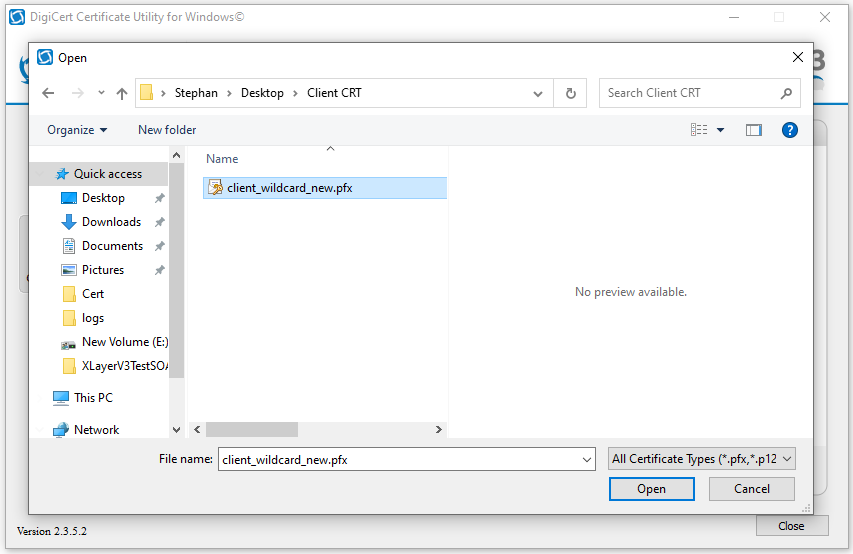
Task: Click DigiCert Utility title bar icon
Action: tap(17, 17)
